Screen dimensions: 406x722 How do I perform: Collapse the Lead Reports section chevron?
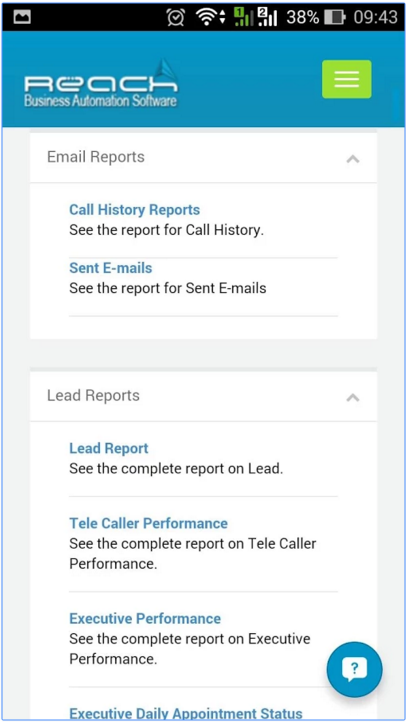point(353,397)
